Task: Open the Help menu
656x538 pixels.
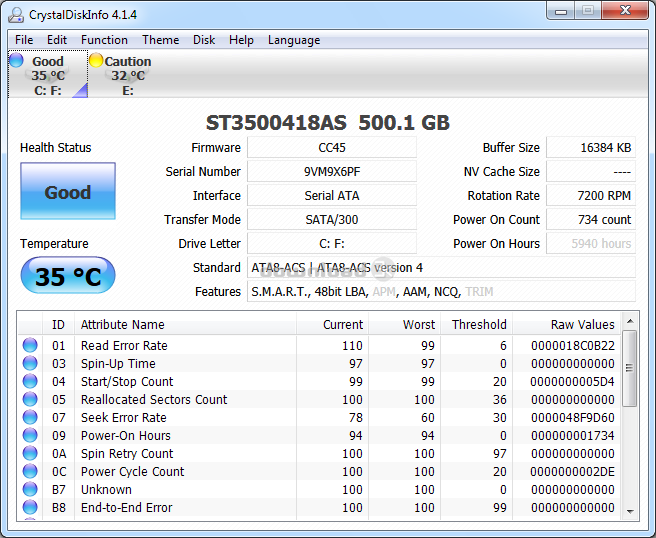Action: (x=241, y=40)
